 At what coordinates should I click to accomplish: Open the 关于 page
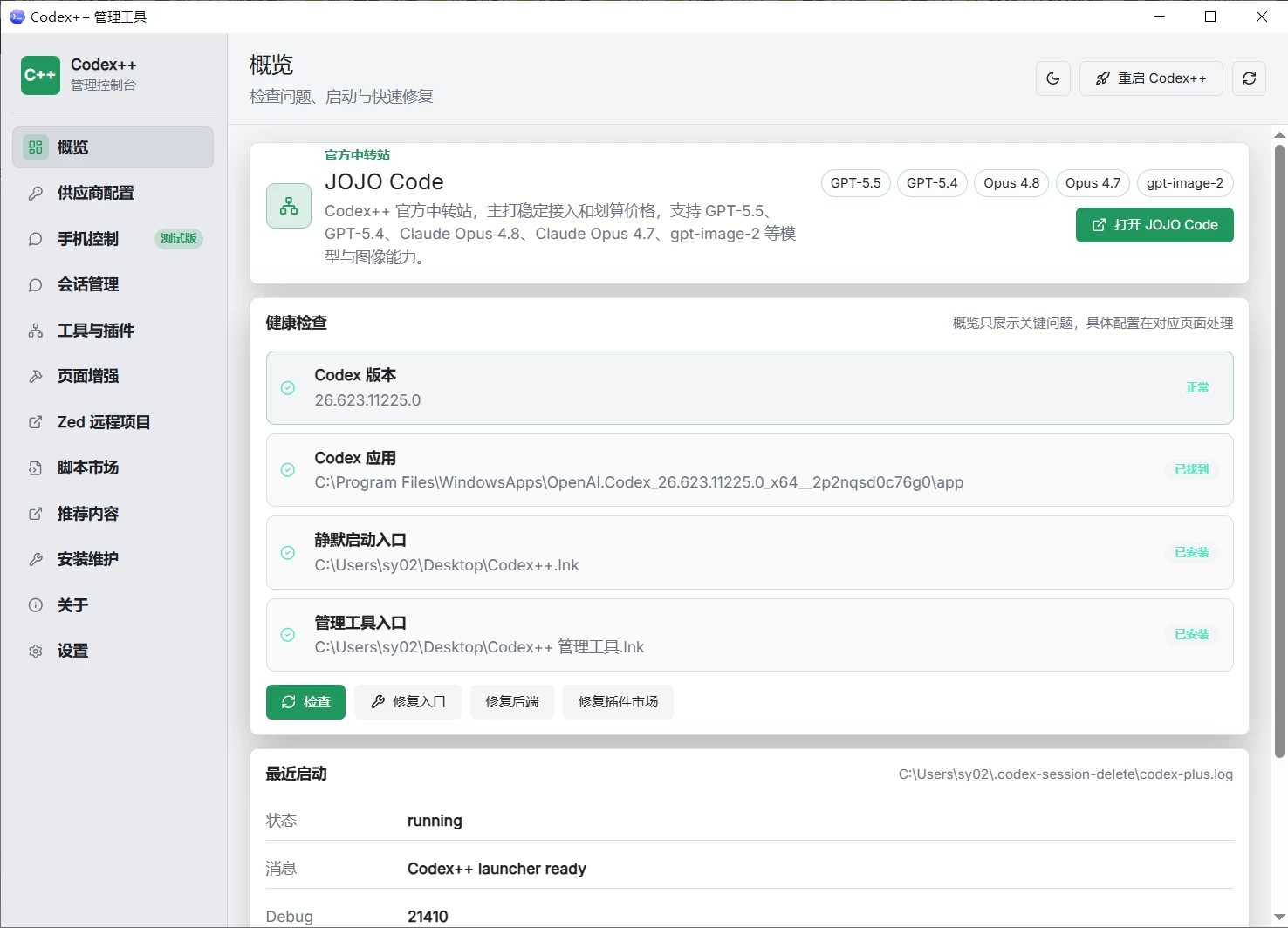click(113, 605)
